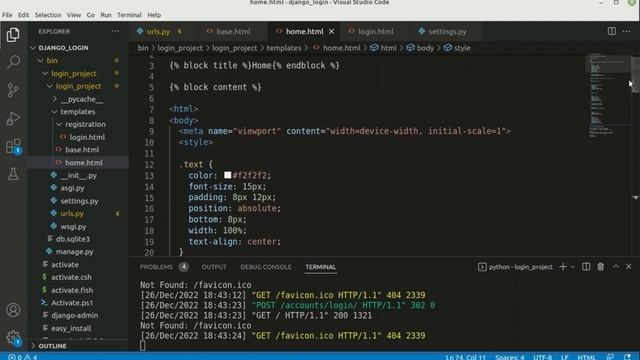This screenshot has height=360, width=640.
Task: Maximize the panel with up chevron
Action: click(x=616, y=267)
